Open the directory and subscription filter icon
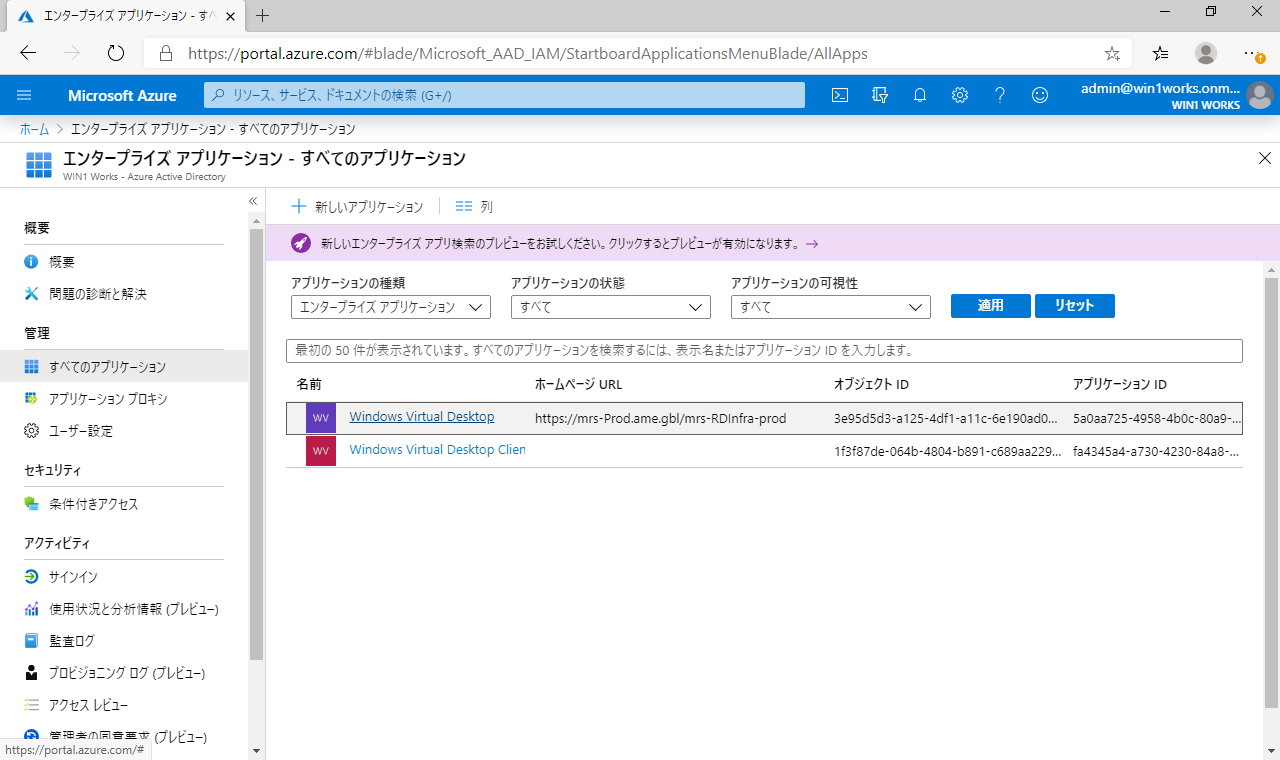Screen dimensions: 1280x760 [880, 95]
